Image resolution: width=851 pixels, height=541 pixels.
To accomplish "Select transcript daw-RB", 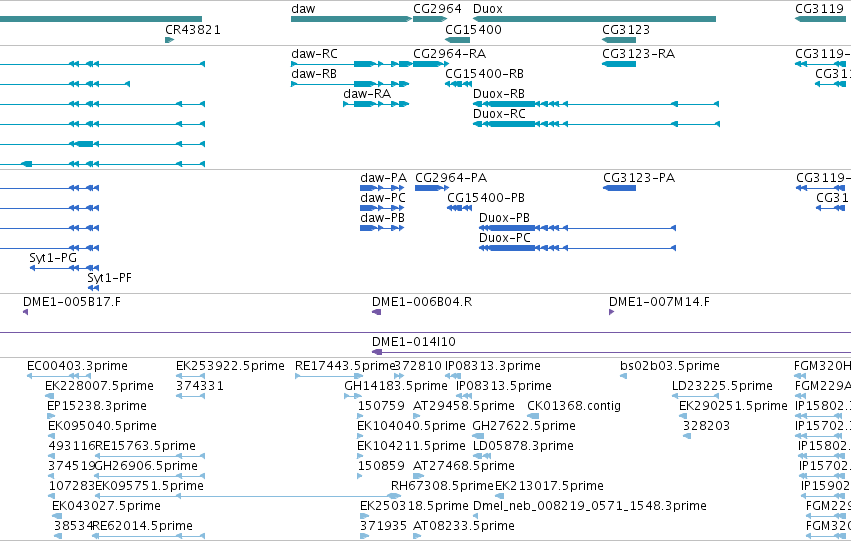I will click(x=350, y=84).
